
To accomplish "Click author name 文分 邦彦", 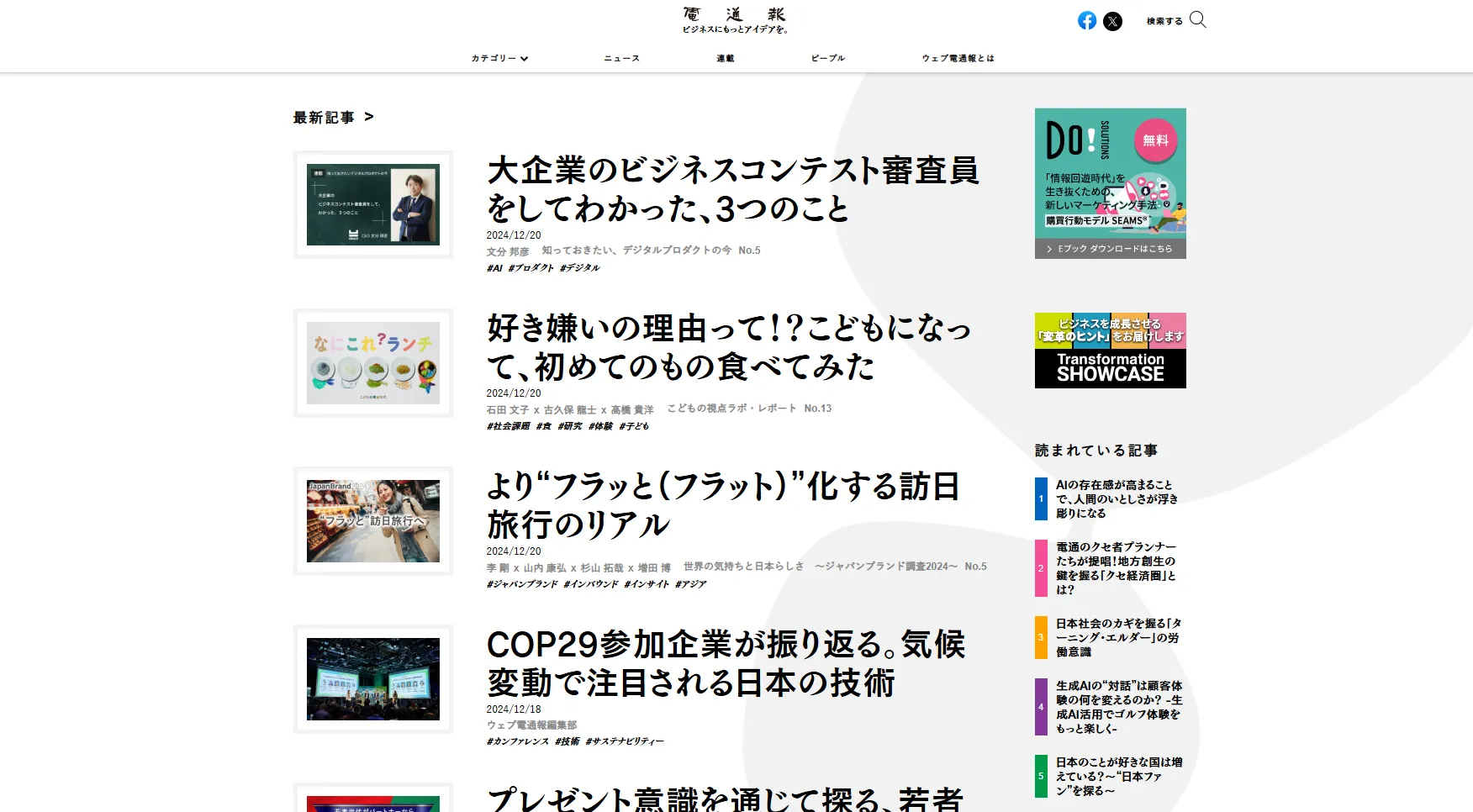I will pyautogui.click(x=508, y=251).
